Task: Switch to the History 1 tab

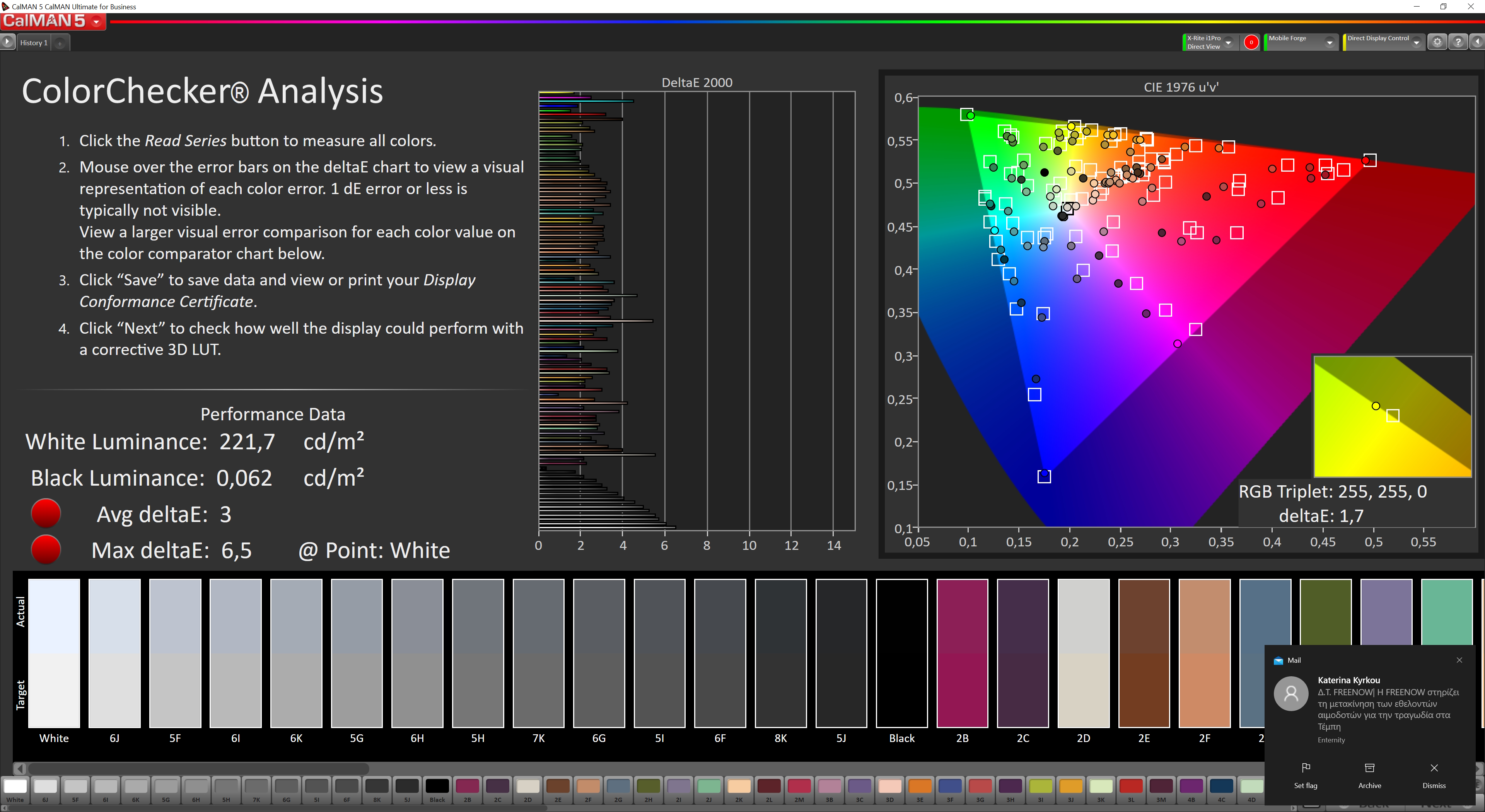Action: coord(33,43)
